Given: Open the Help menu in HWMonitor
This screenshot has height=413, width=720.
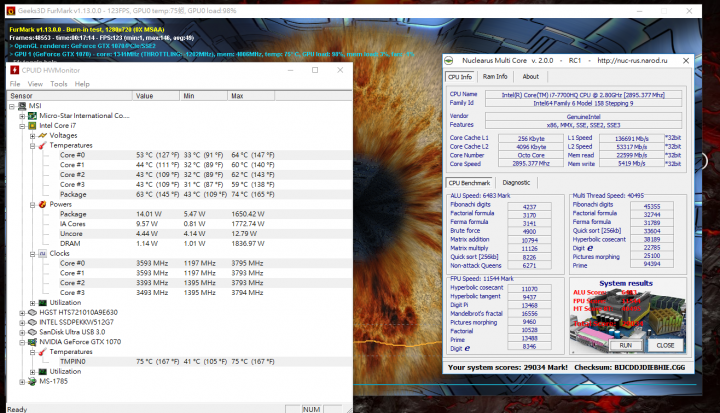Looking at the screenshot, I should 82,84.
